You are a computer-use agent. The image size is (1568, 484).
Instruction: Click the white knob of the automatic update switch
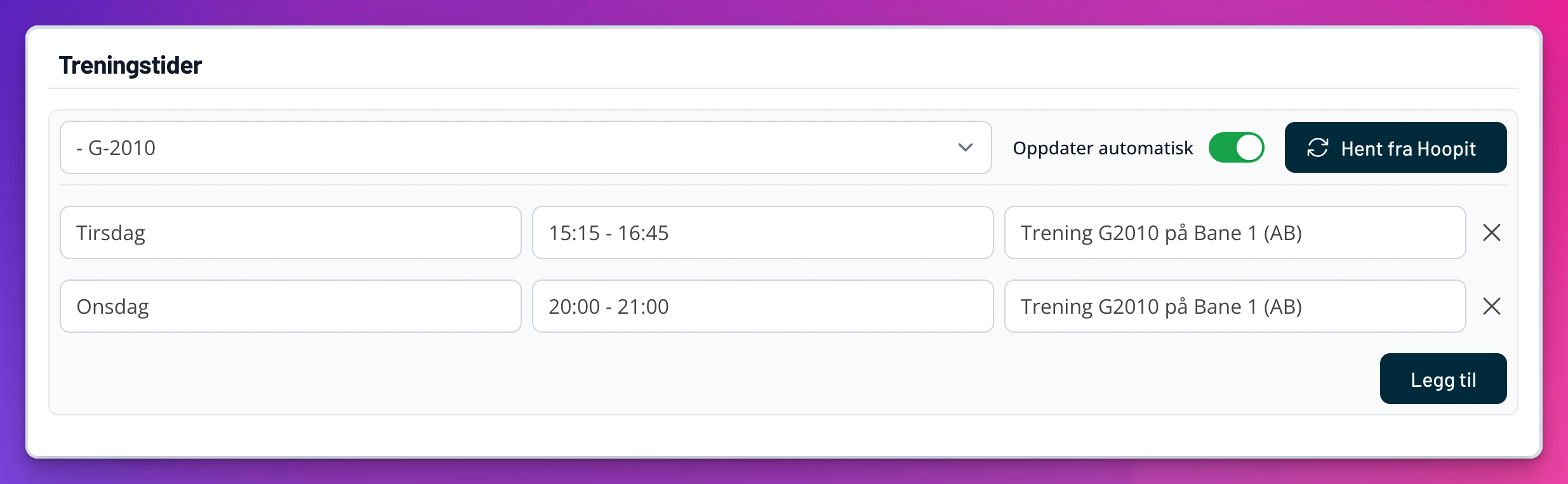click(1249, 148)
